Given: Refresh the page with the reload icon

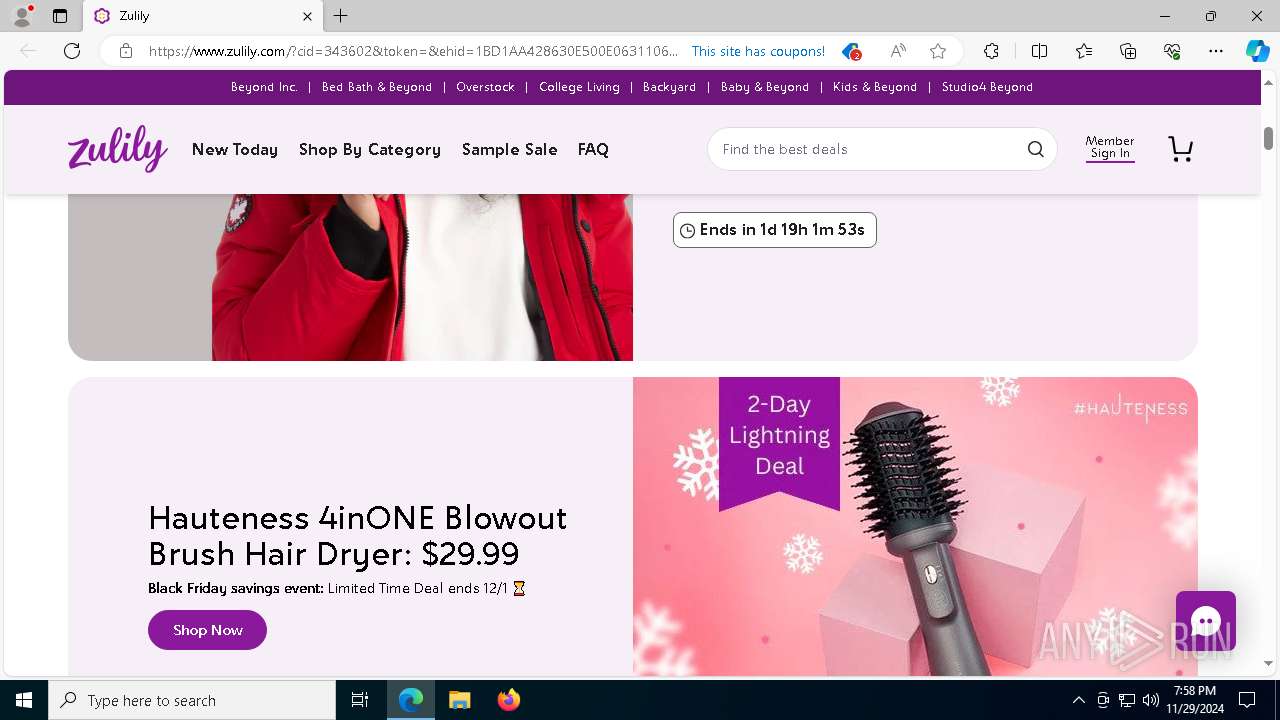Looking at the screenshot, I should (x=72, y=51).
